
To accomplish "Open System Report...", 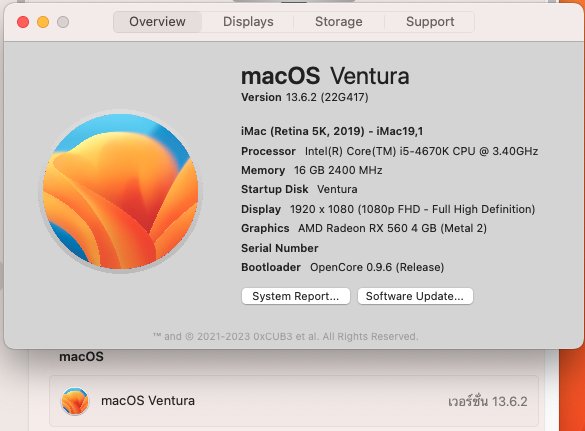I will click(296, 296).
